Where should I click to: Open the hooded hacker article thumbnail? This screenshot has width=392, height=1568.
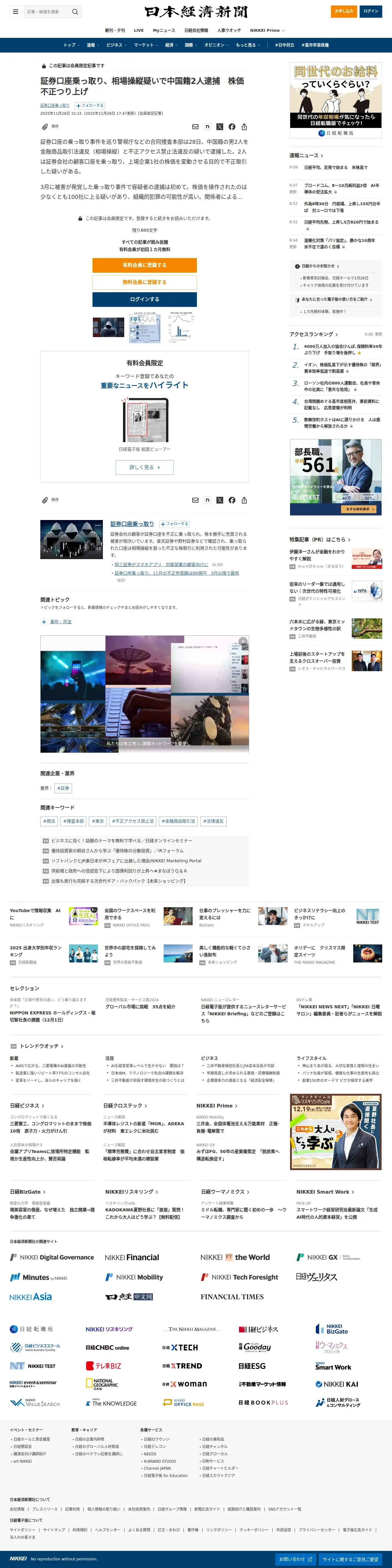point(108,327)
